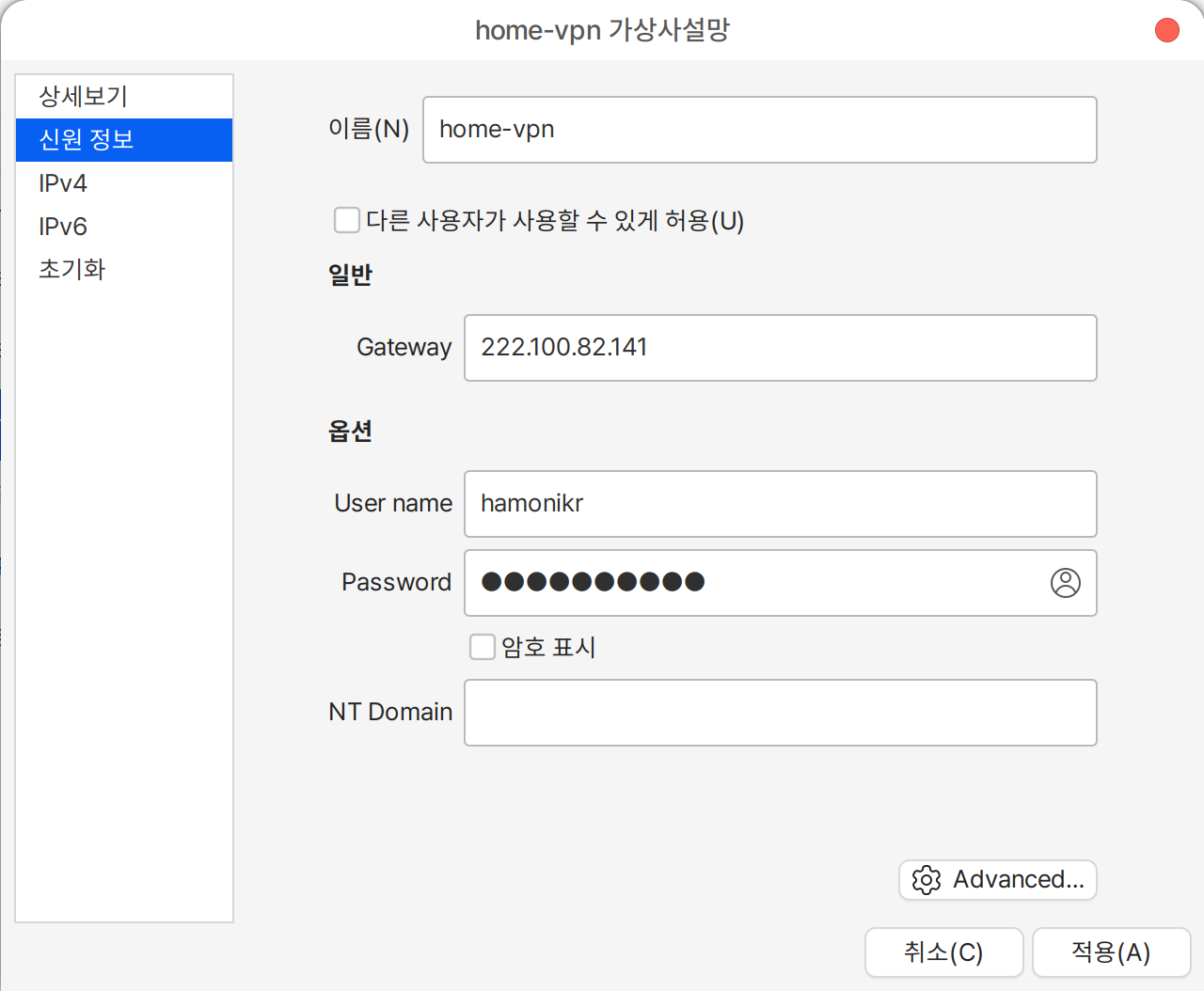Click the password storage options icon

[x=1065, y=583]
